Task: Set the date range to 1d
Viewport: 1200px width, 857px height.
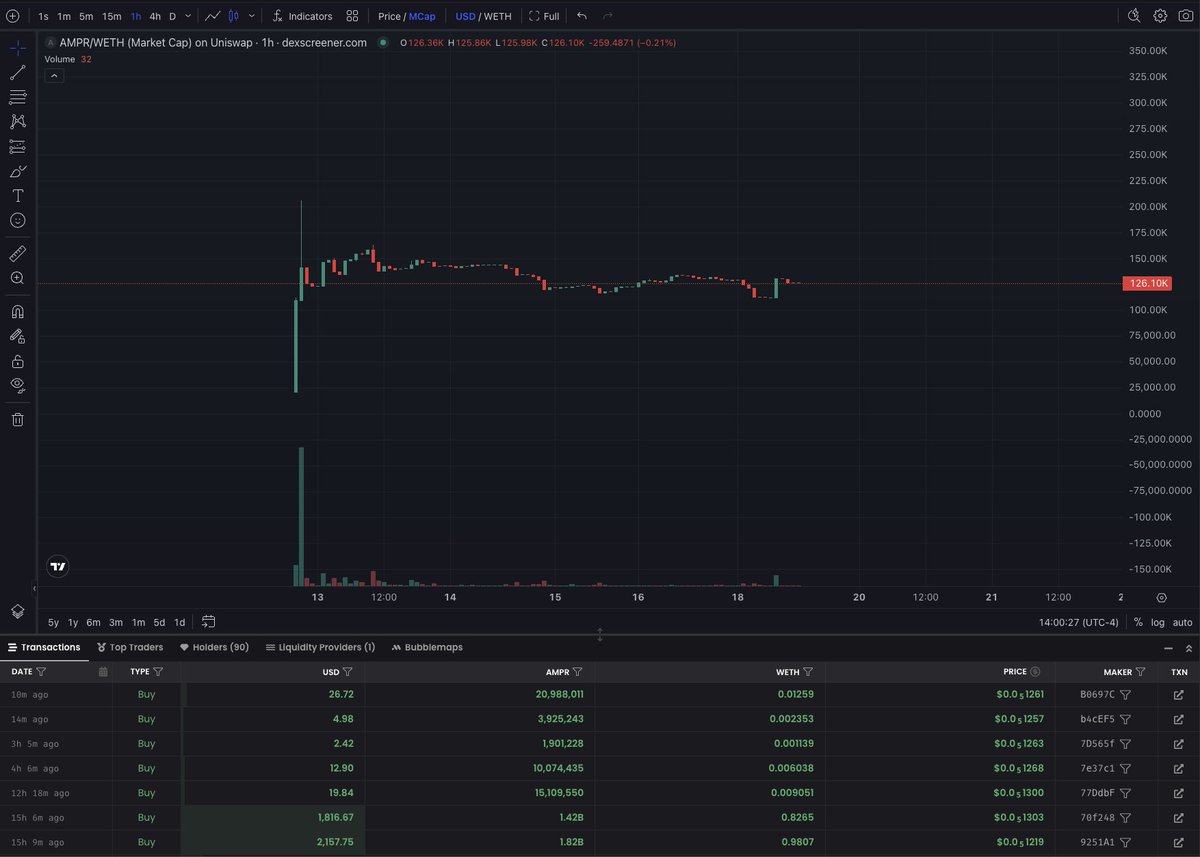Action: tap(180, 622)
